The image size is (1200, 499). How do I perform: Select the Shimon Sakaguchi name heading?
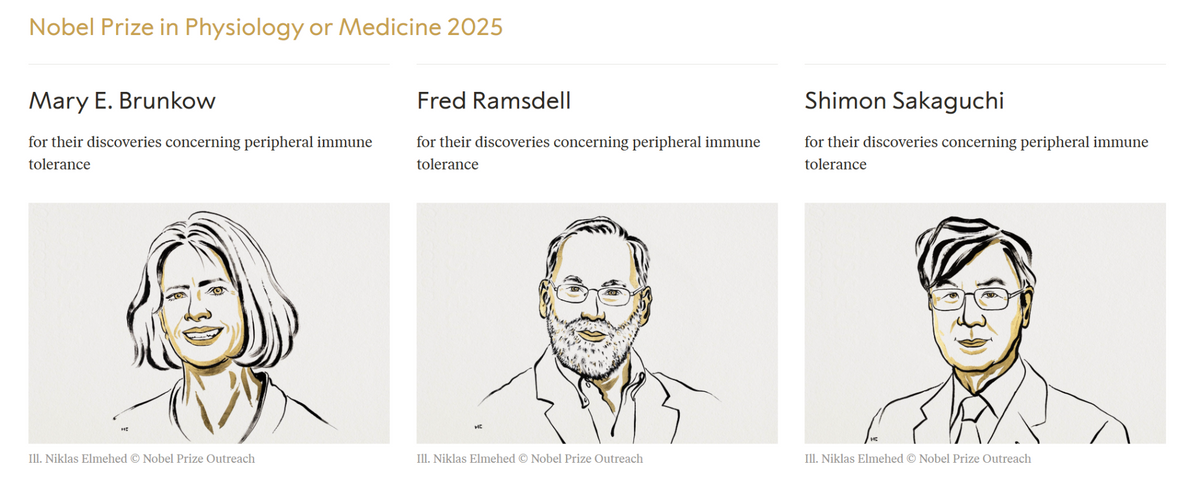pyautogui.click(x=904, y=101)
